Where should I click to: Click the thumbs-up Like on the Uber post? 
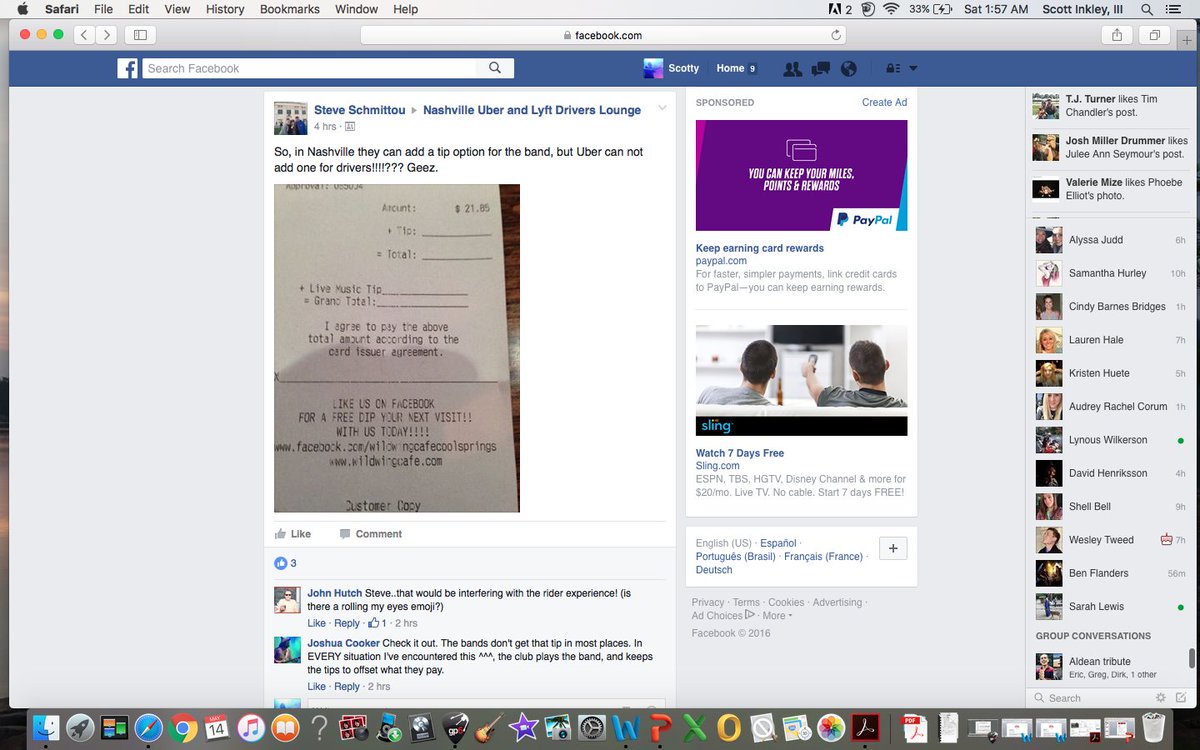click(x=293, y=534)
